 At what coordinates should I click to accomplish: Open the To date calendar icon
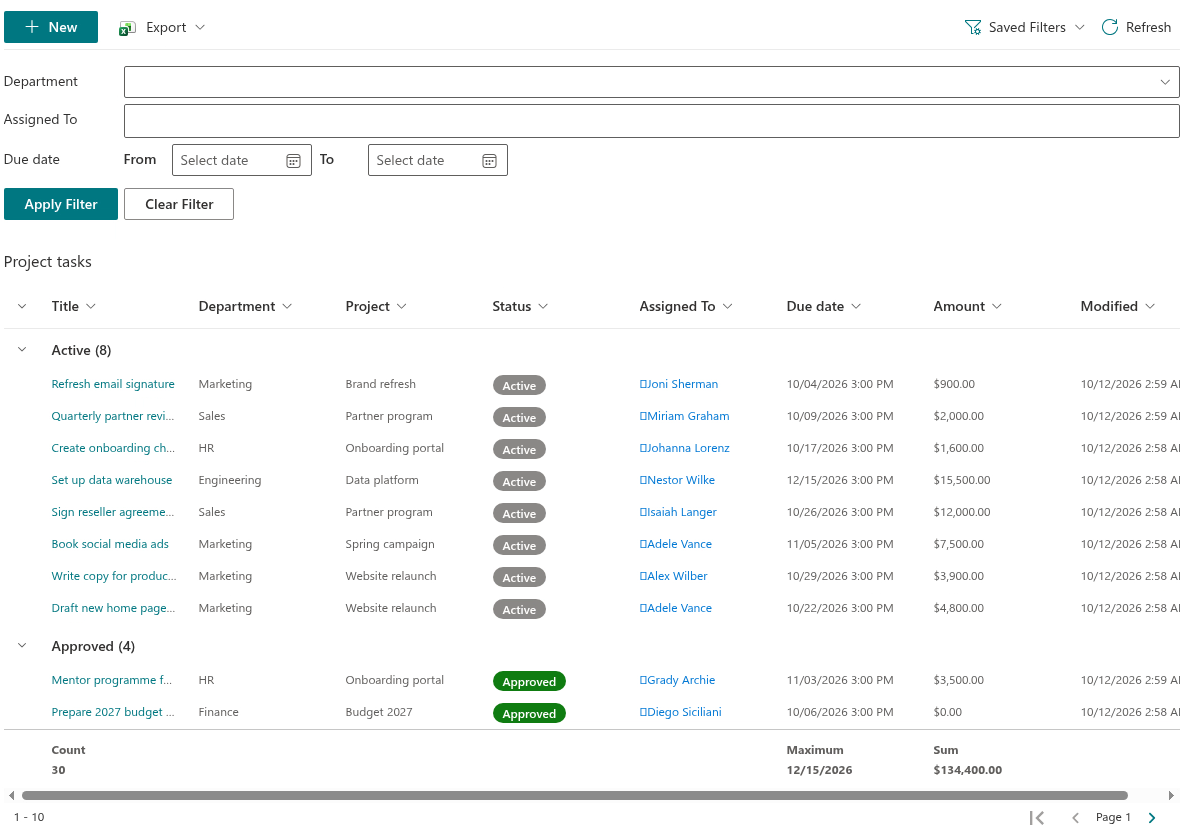point(489,161)
